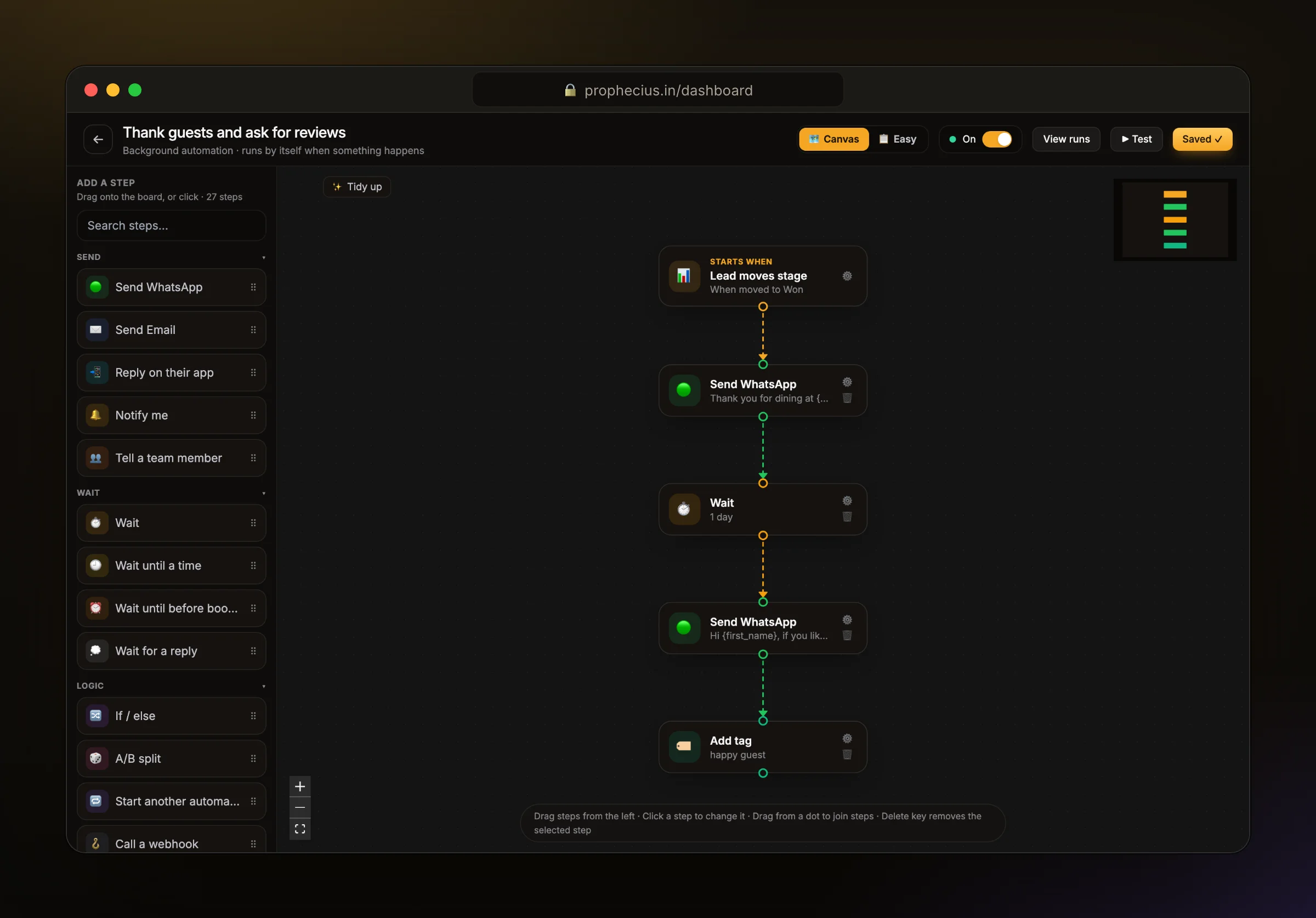Toggle the automation On switch
Viewport: 1316px width, 918px height.
(997, 139)
